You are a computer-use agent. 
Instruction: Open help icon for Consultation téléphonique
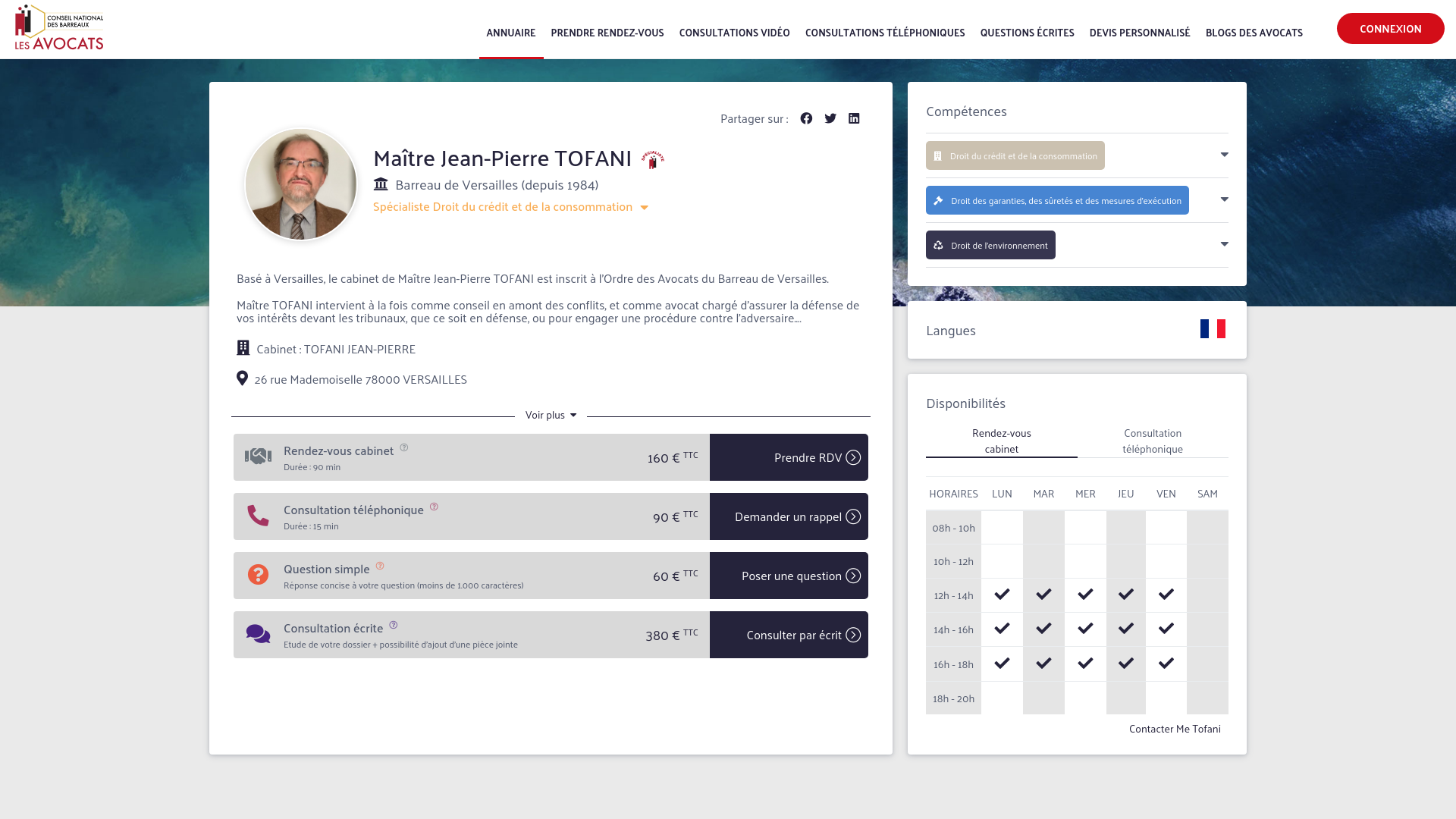click(x=434, y=507)
